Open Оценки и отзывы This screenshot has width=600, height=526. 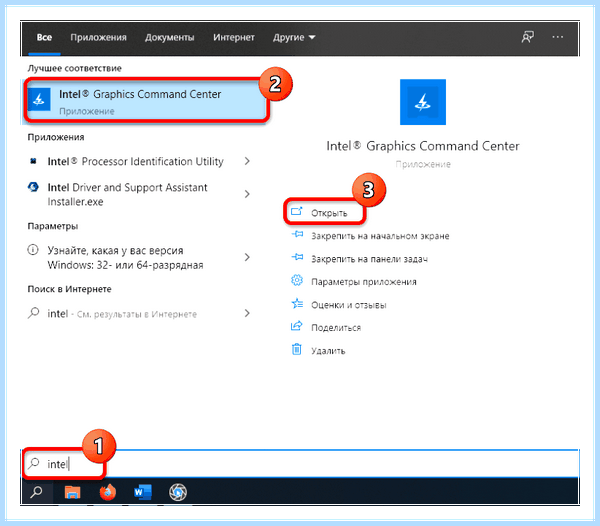pyautogui.click(x=349, y=305)
